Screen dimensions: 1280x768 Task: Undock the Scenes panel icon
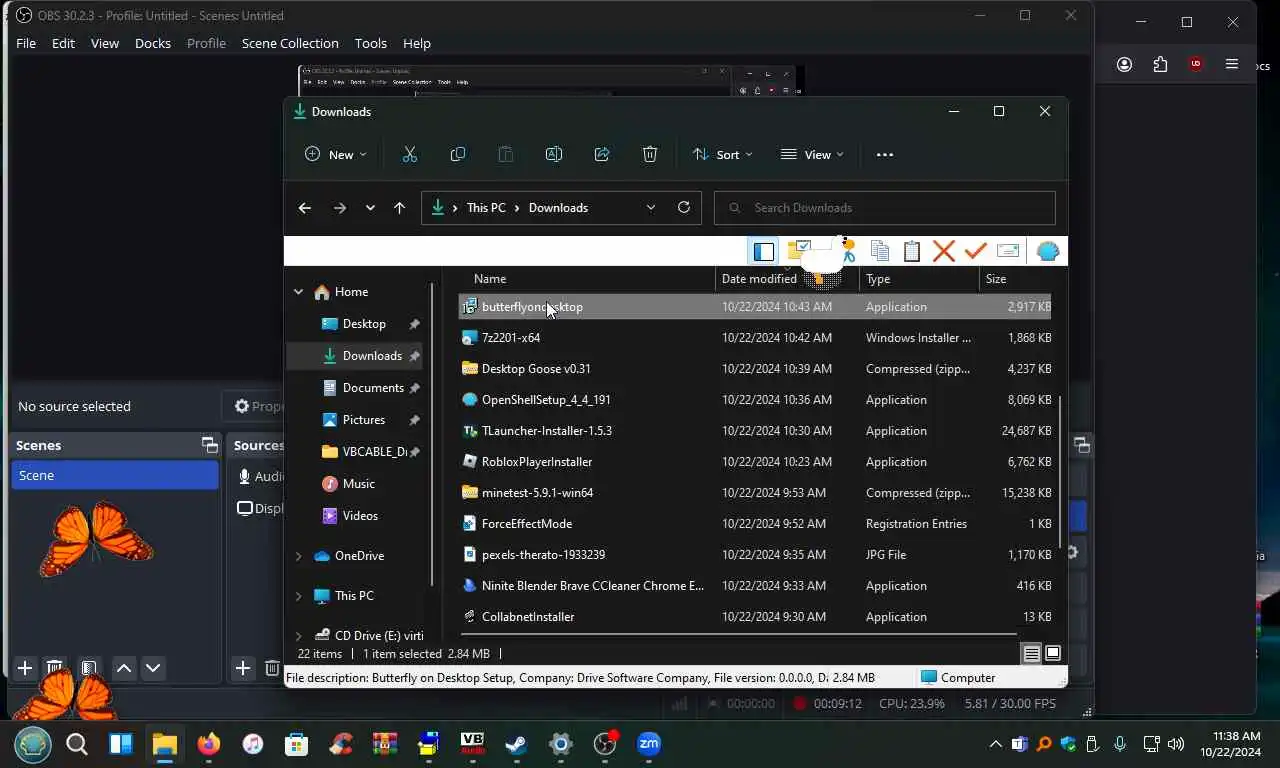pyautogui.click(x=209, y=445)
